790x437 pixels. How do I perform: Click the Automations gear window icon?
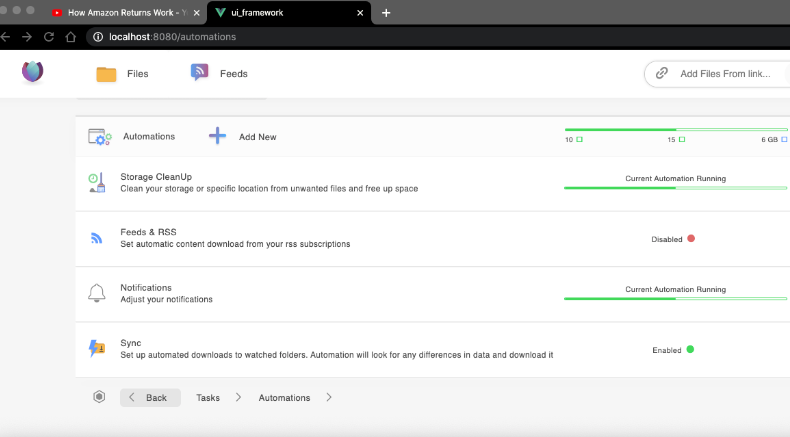tap(100, 137)
